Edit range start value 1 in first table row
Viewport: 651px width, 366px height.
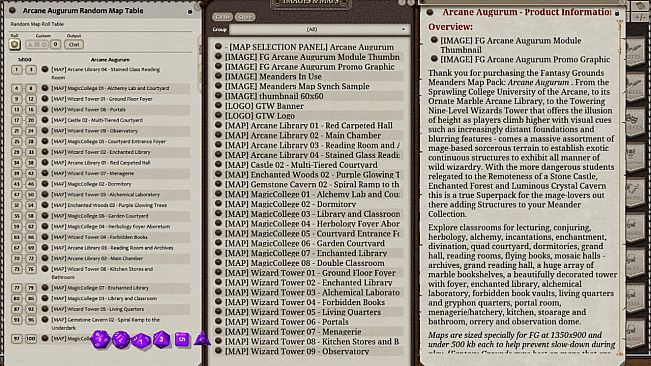16,69
